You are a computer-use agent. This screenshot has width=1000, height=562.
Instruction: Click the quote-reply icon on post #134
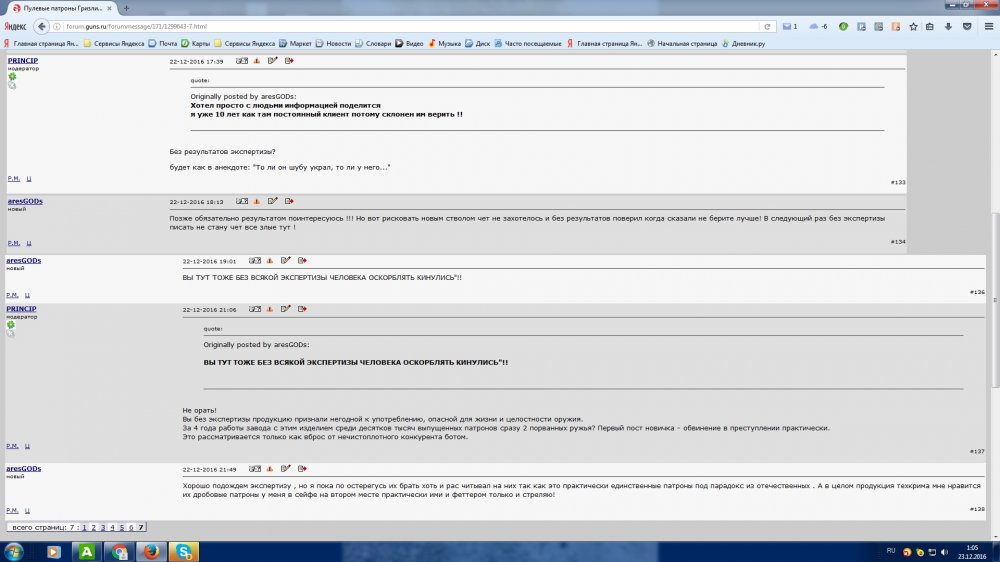click(x=289, y=201)
